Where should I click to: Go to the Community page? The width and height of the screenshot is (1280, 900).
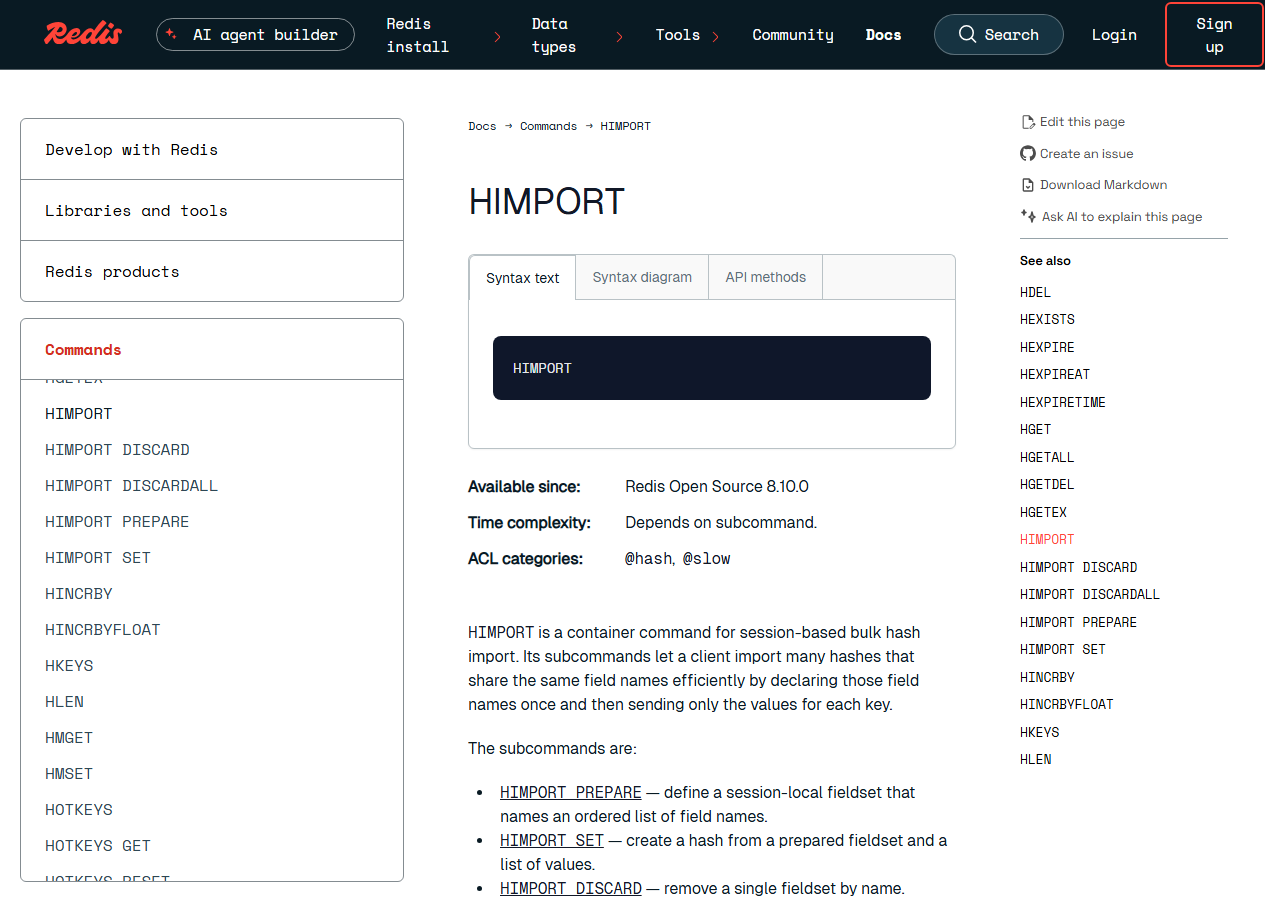pyautogui.click(x=793, y=35)
